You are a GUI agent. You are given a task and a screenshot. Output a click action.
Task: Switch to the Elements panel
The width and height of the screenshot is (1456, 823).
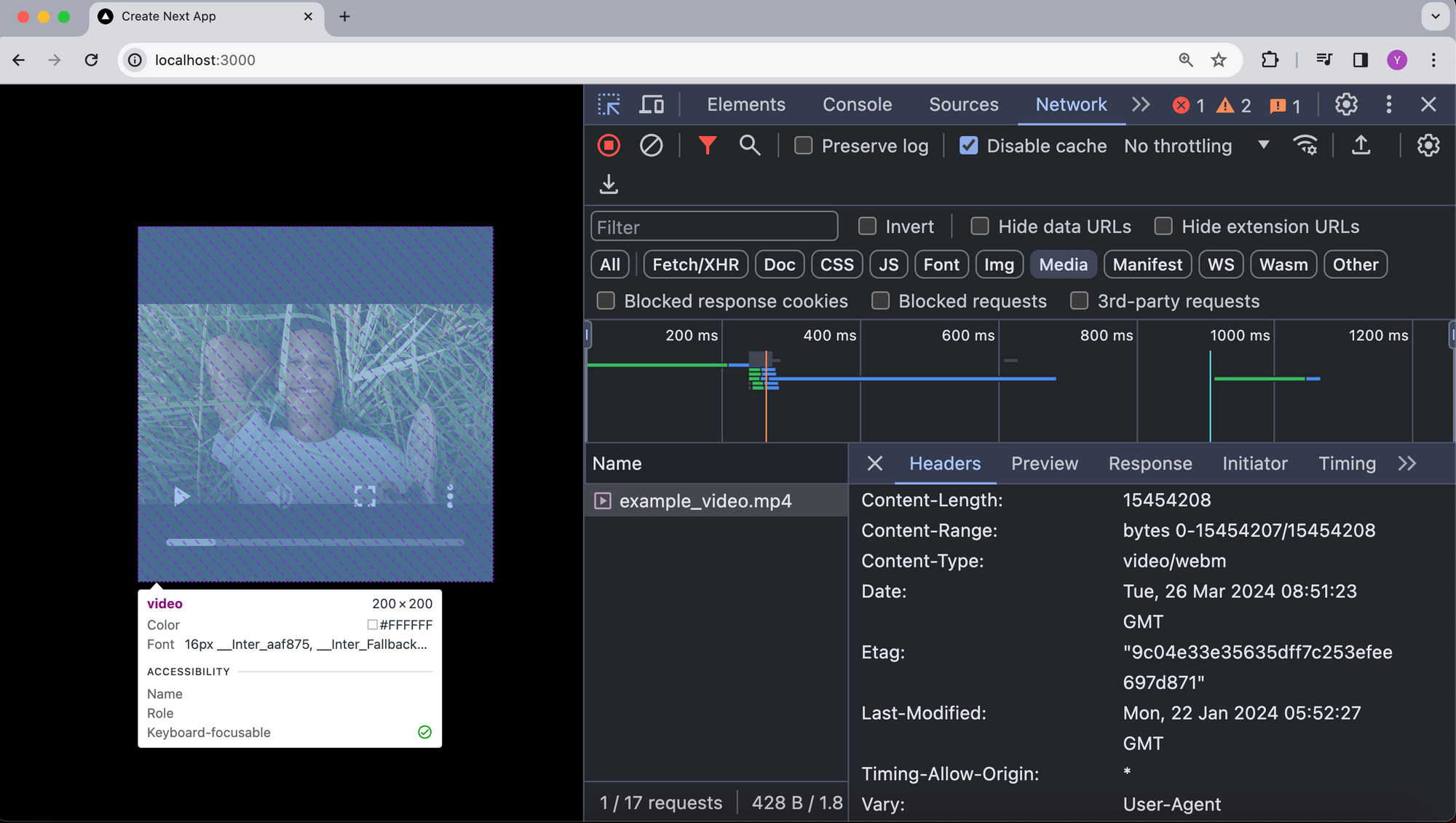click(x=746, y=105)
